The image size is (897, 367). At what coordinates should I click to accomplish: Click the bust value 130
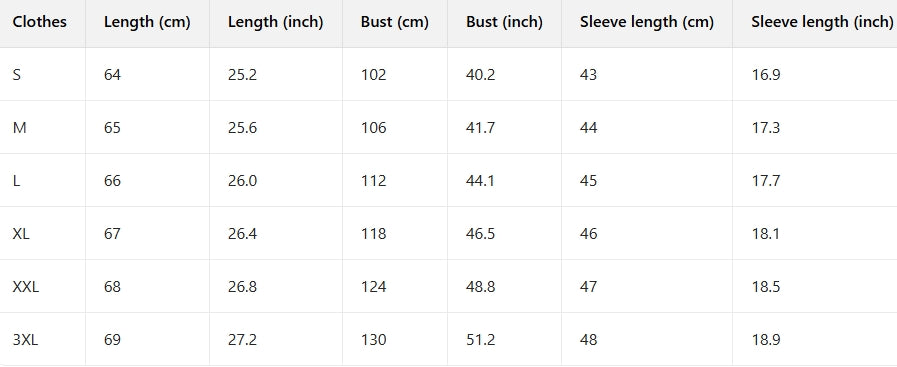(374, 340)
